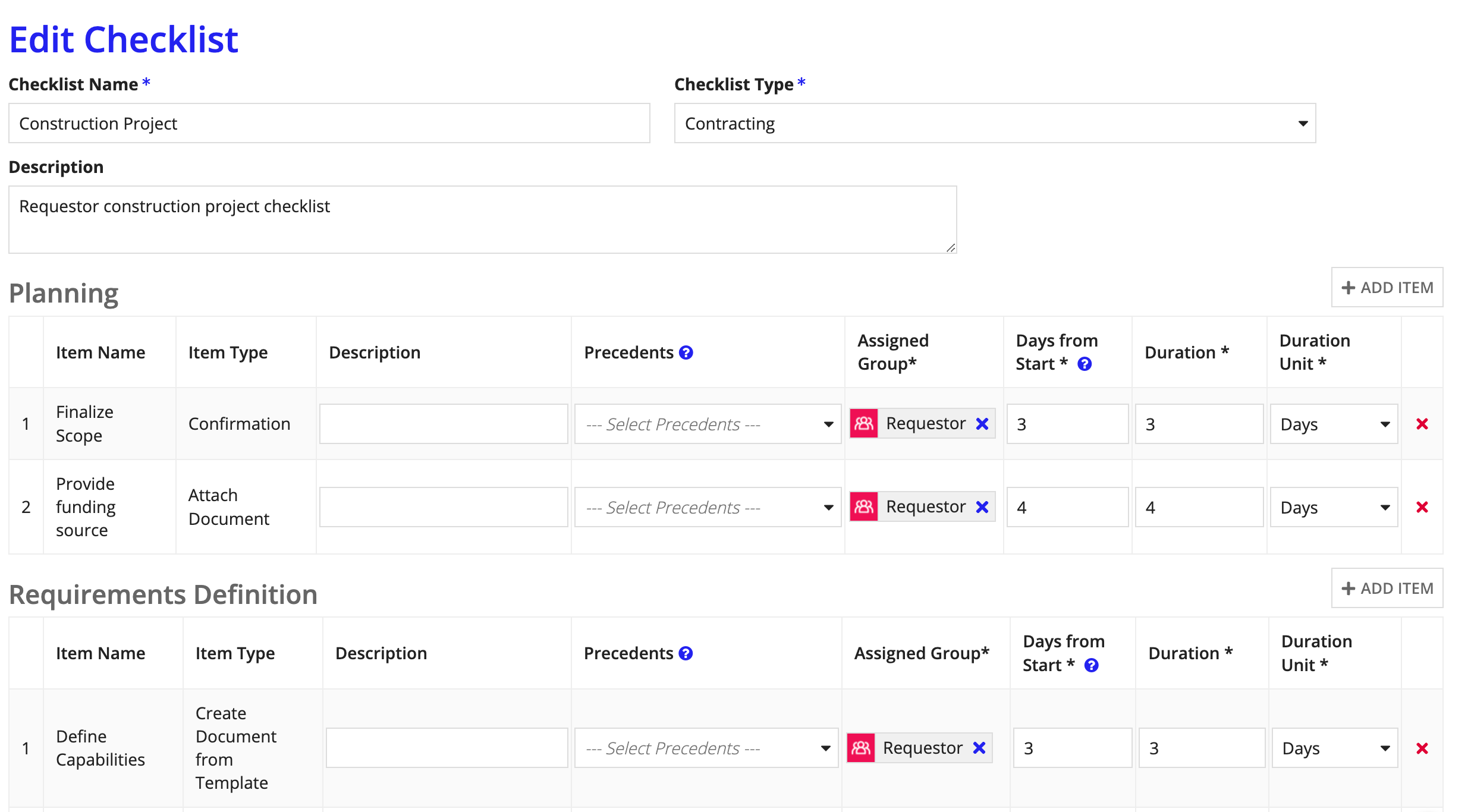Viewport: 1471px width, 812px height.
Task: Click the Requestor group icon in Provide funding source row
Action: pos(864,507)
